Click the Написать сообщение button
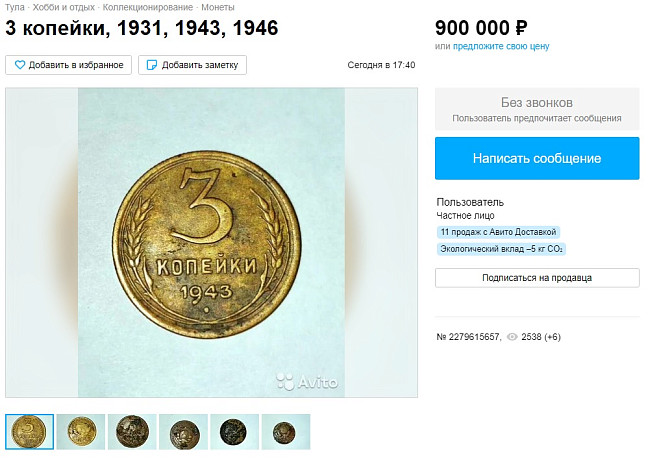Screen dimensions: 659x460 537,158
